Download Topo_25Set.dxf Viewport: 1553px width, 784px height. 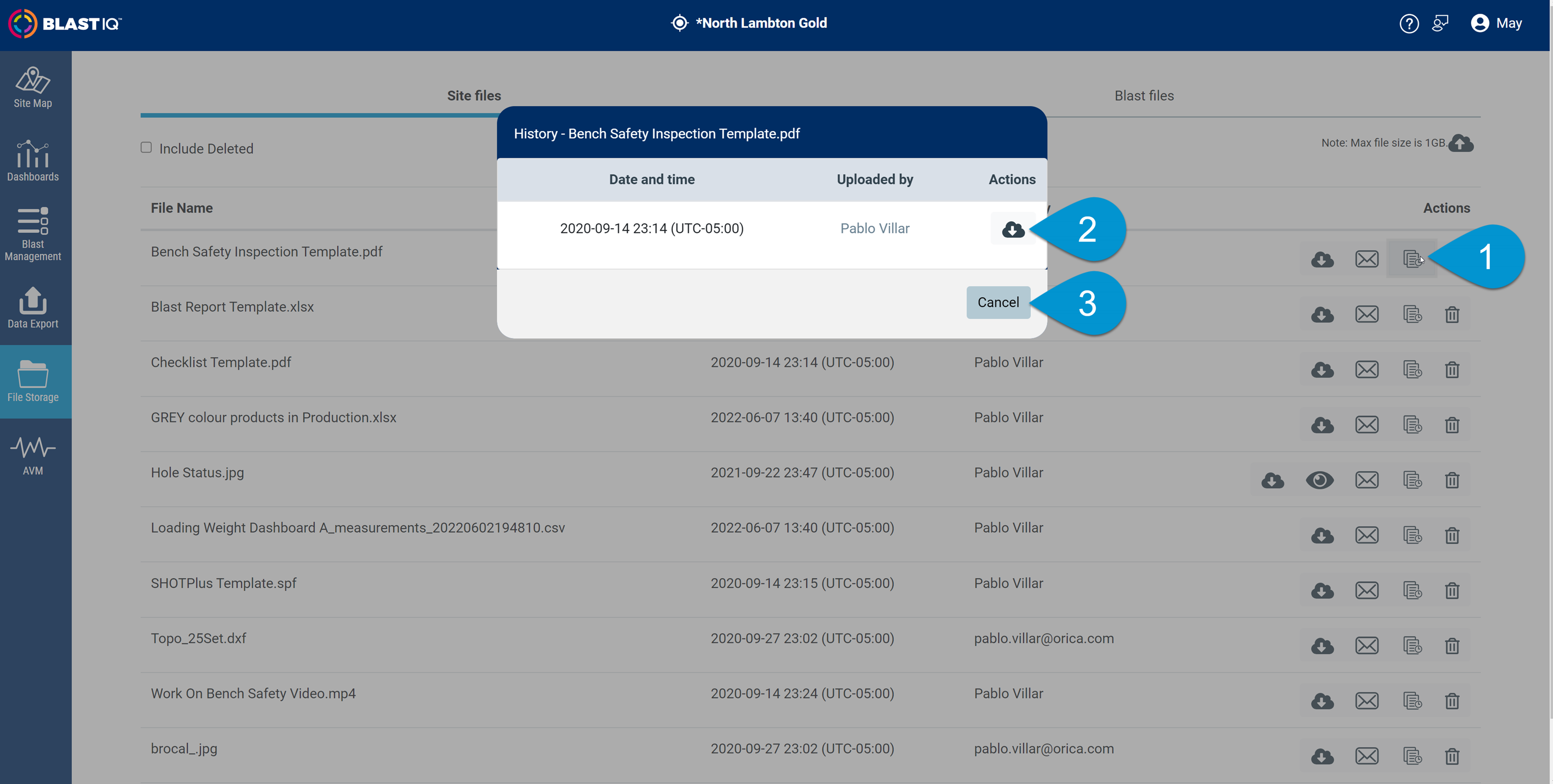(1322, 646)
